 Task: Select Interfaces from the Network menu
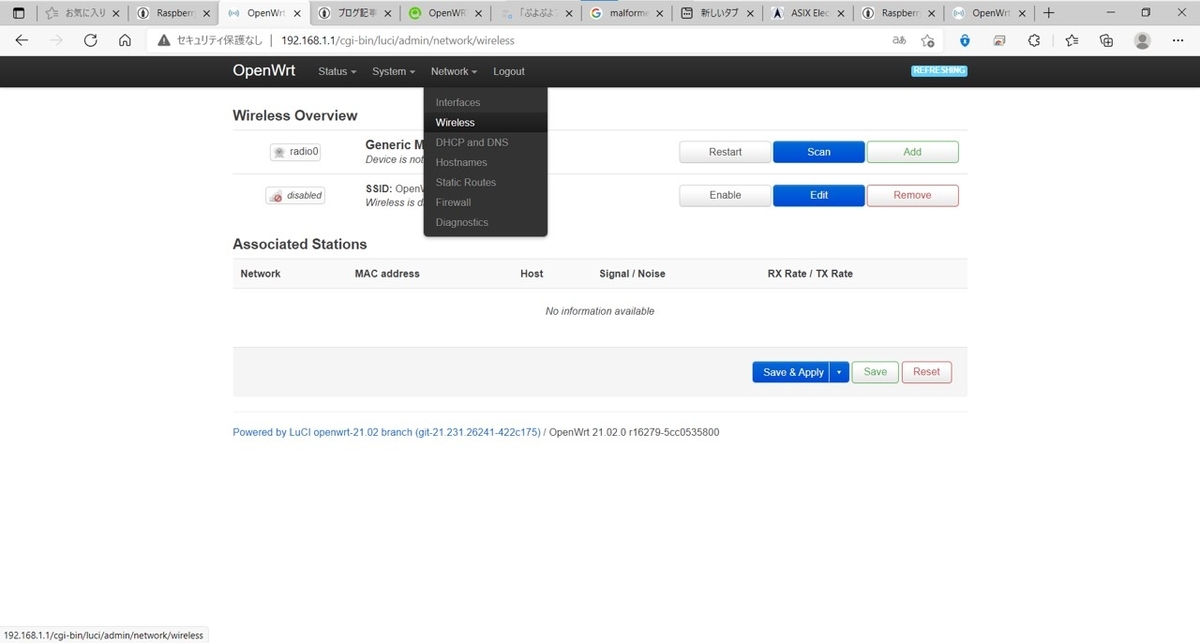(485, 102)
